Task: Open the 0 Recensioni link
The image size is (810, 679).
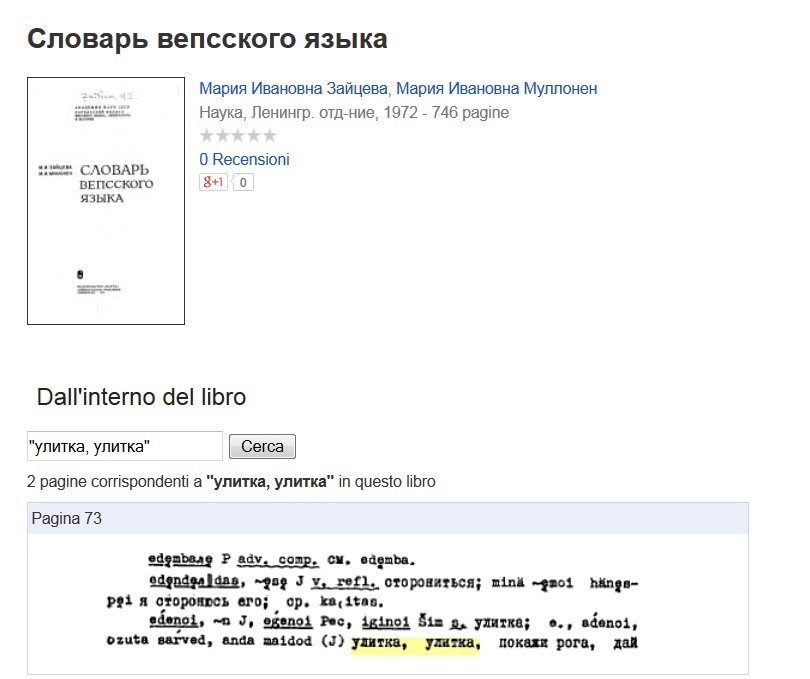Action: (x=244, y=159)
